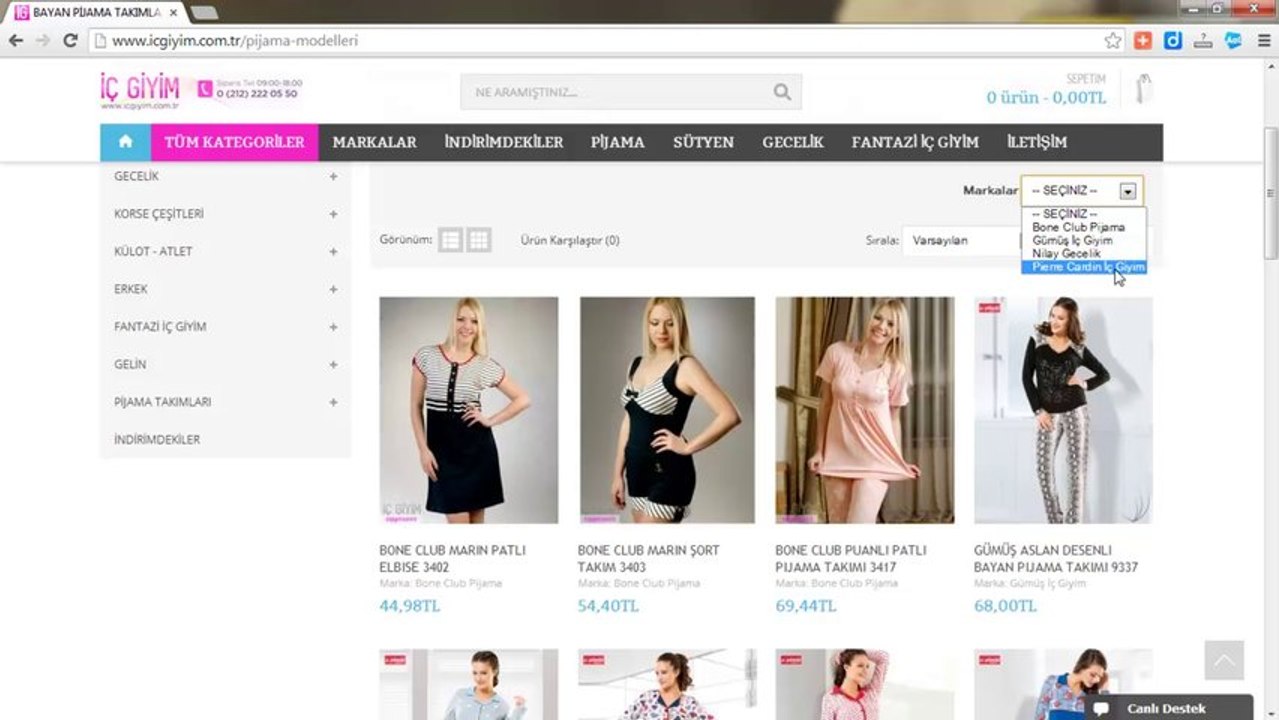Open the Canlı Destek chat button
The height and width of the screenshot is (720, 1279).
click(x=1168, y=707)
